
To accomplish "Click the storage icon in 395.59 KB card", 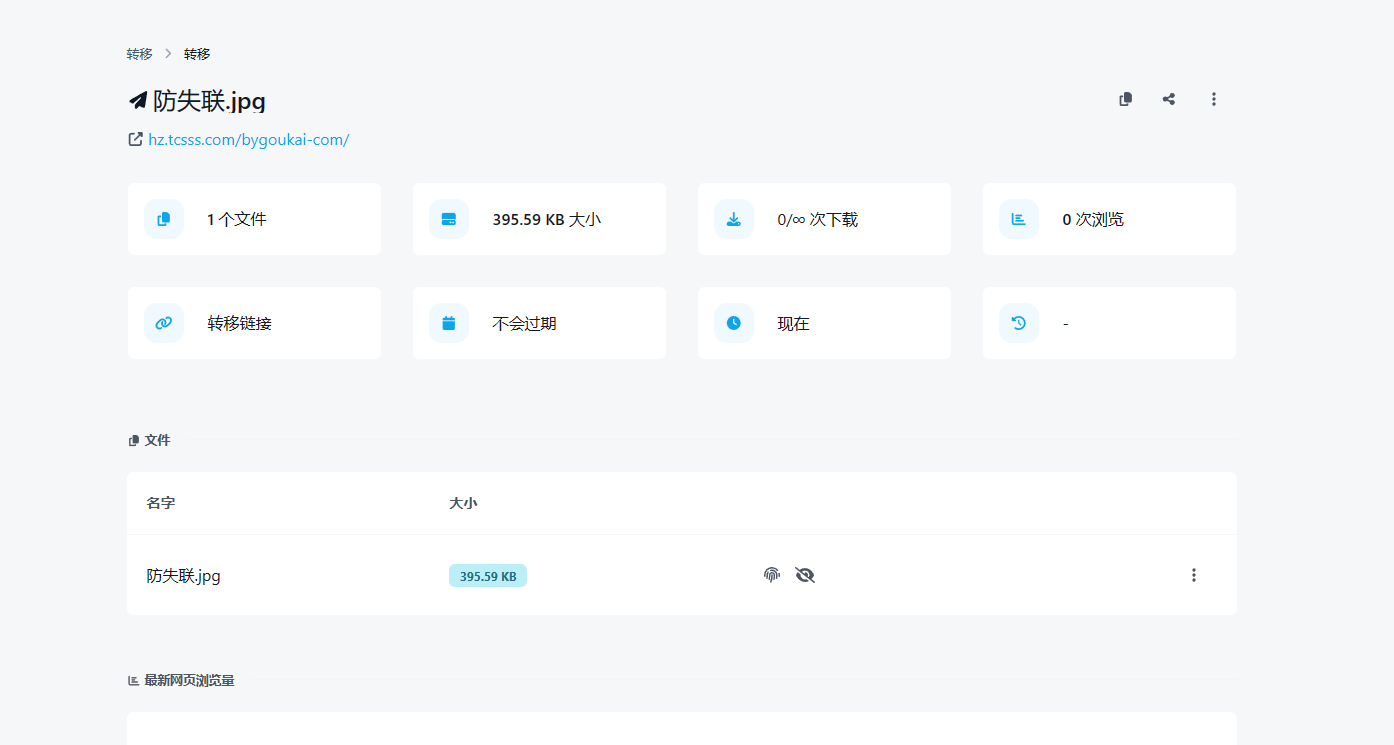I will (449, 219).
